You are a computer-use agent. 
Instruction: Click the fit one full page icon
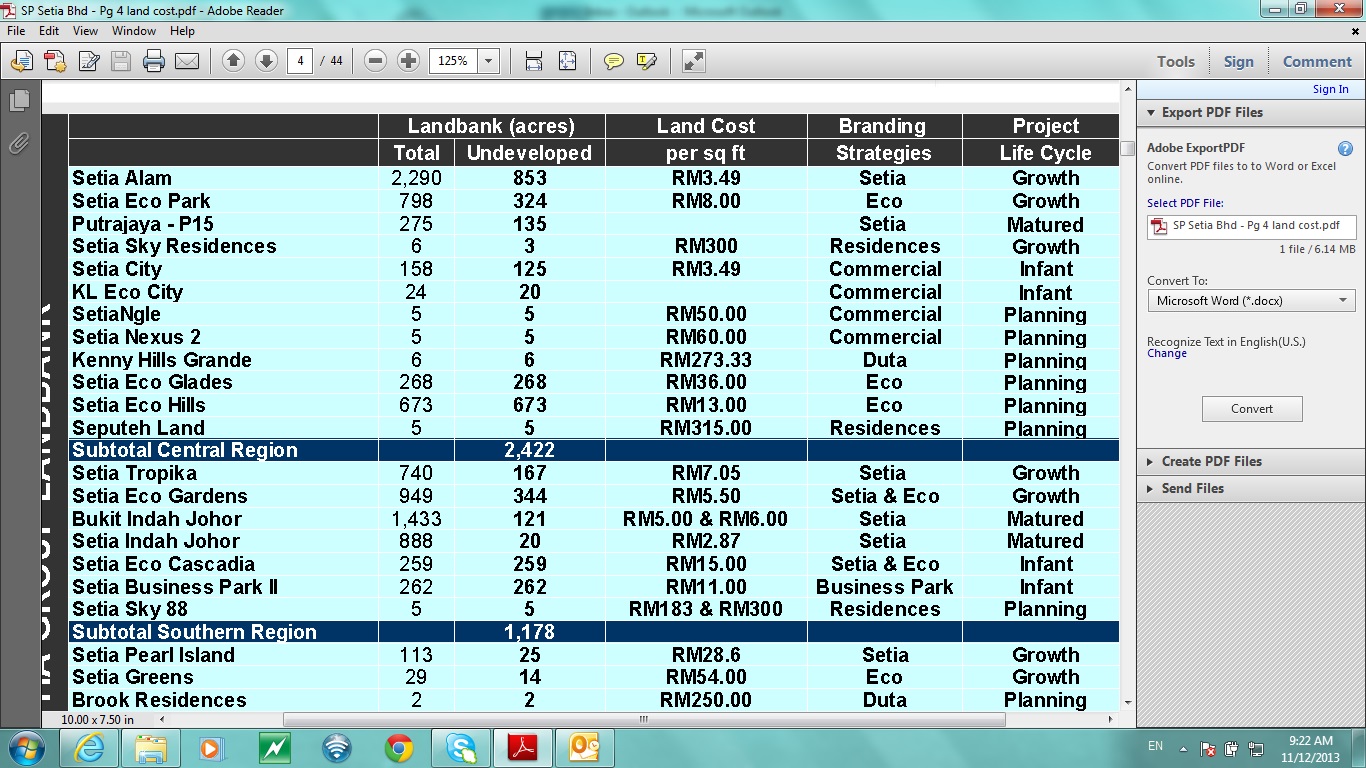[x=567, y=61]
